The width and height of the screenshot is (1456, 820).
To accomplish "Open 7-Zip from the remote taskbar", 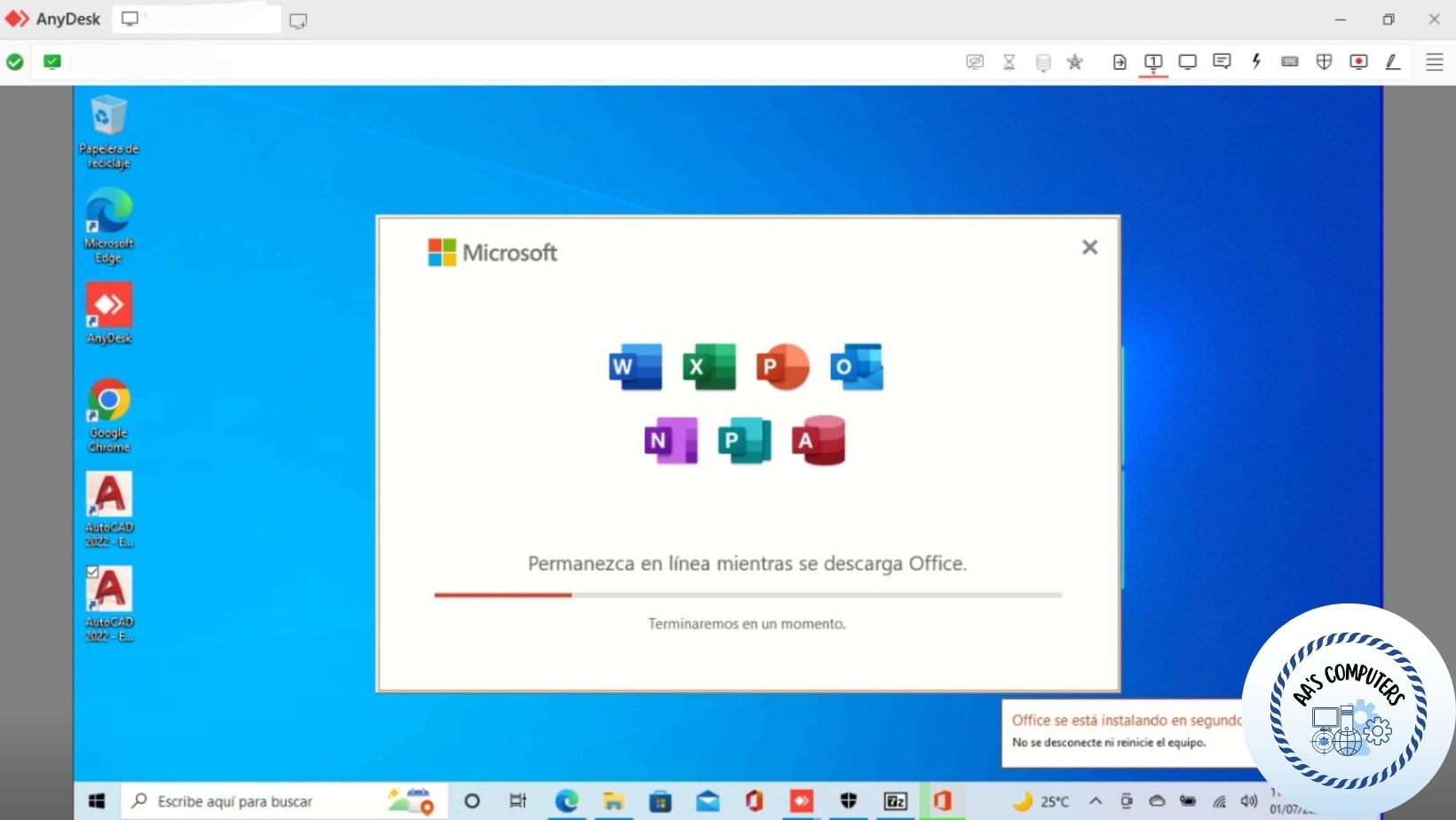I will coord(896,801).
